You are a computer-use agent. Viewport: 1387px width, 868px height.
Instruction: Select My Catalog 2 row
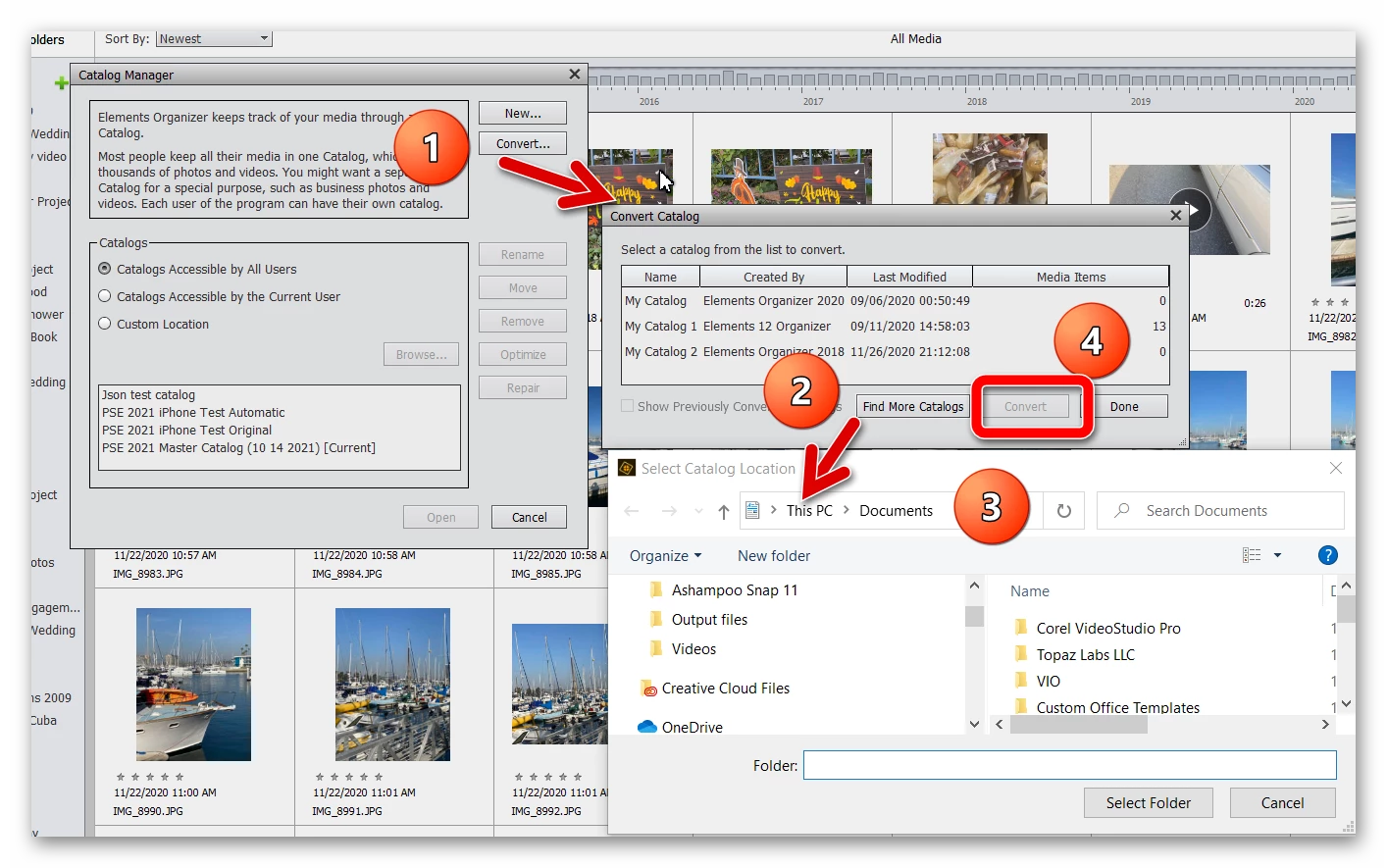895,352
